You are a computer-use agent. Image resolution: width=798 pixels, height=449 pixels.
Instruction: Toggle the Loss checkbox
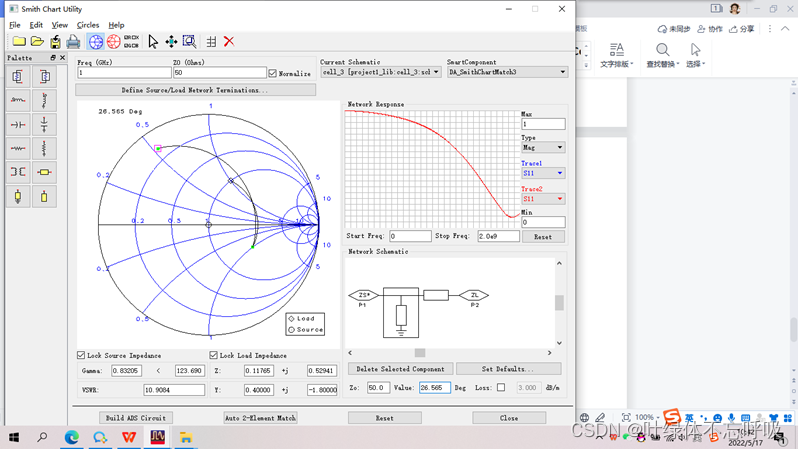(501, 387)
